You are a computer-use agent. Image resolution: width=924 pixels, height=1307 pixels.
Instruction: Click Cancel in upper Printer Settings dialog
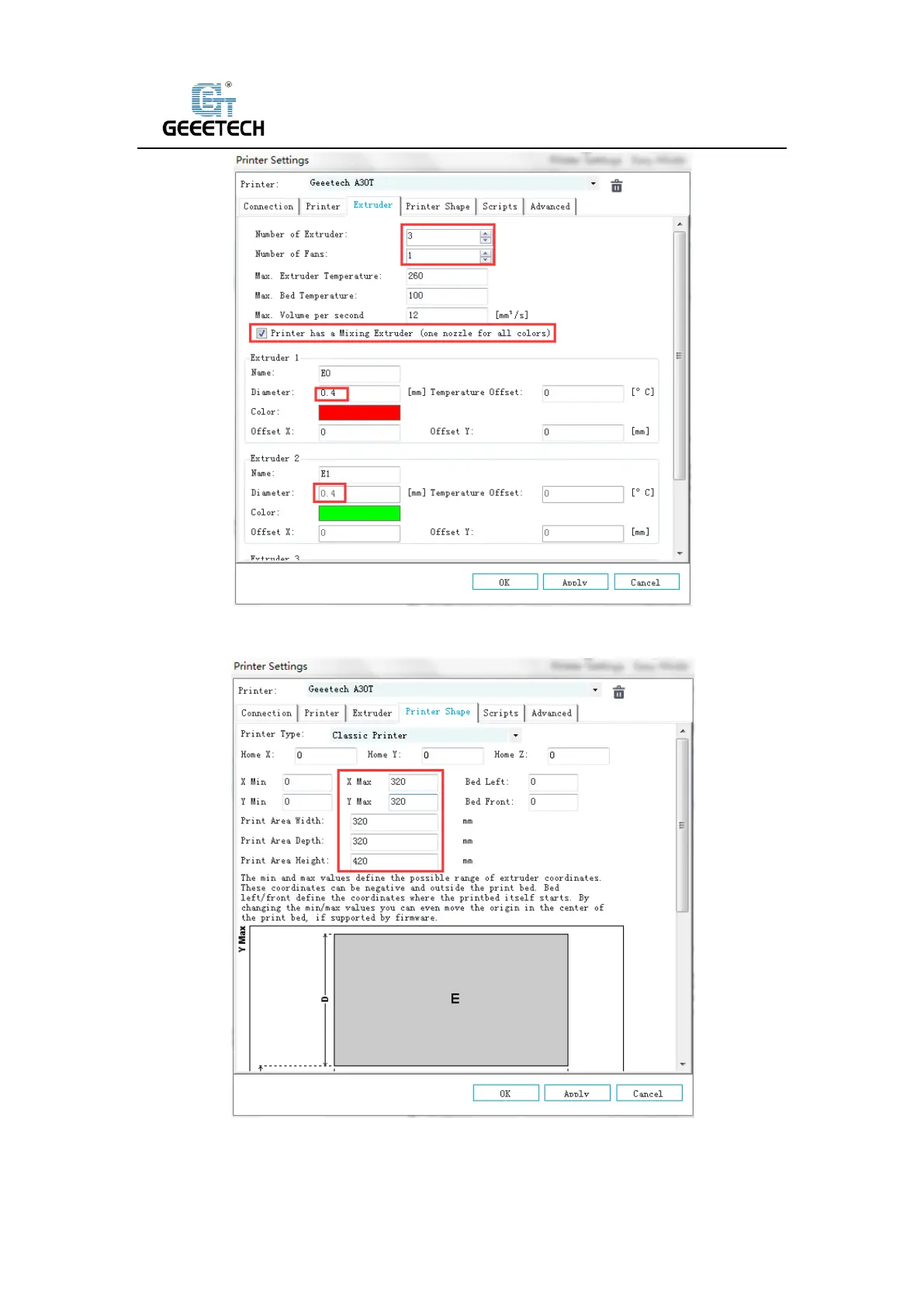click(645, 582)
